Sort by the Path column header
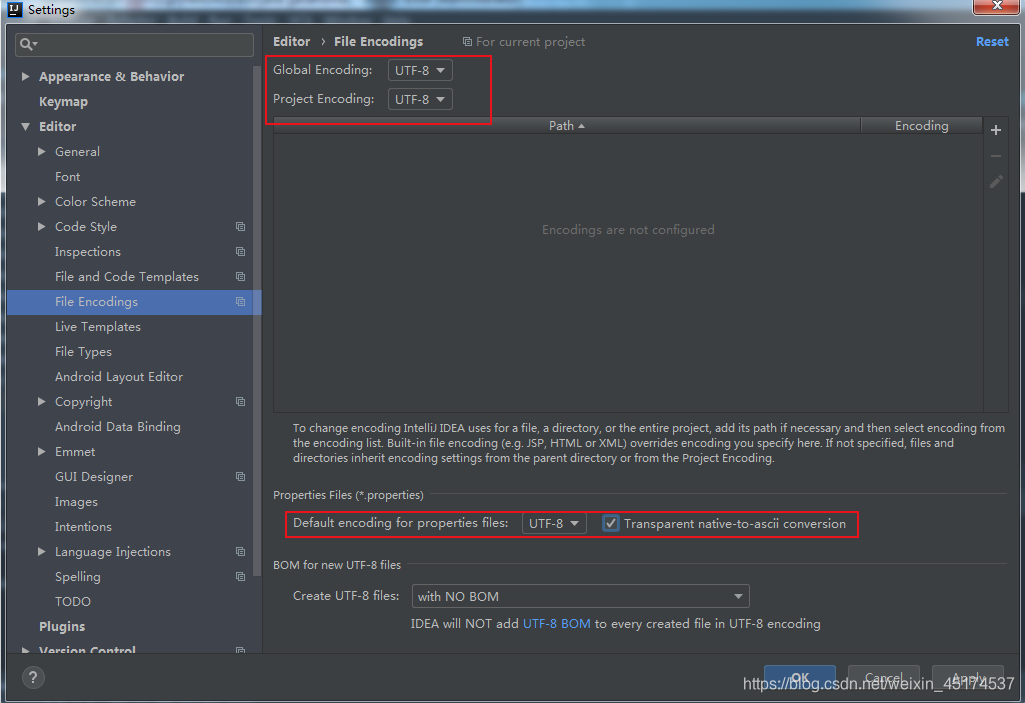Viewport: 1025px width, 703px height. 567,126
